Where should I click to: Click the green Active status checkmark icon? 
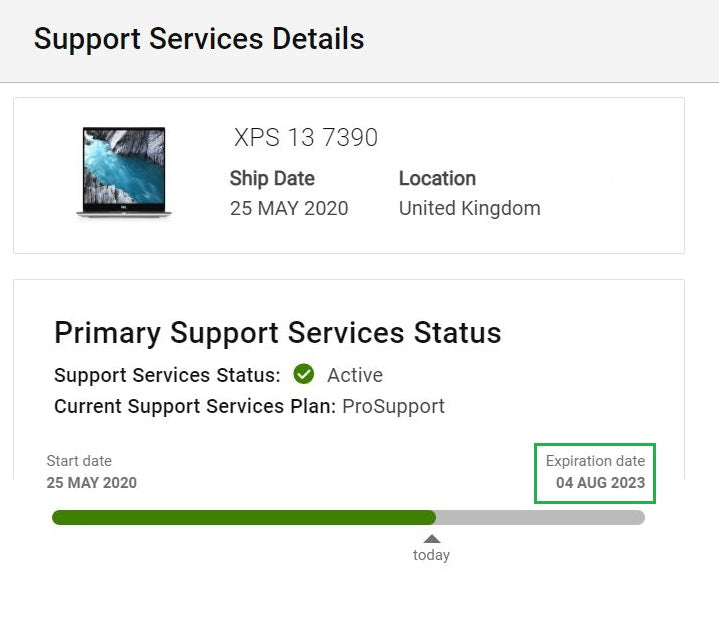click(x=304, y=374)
